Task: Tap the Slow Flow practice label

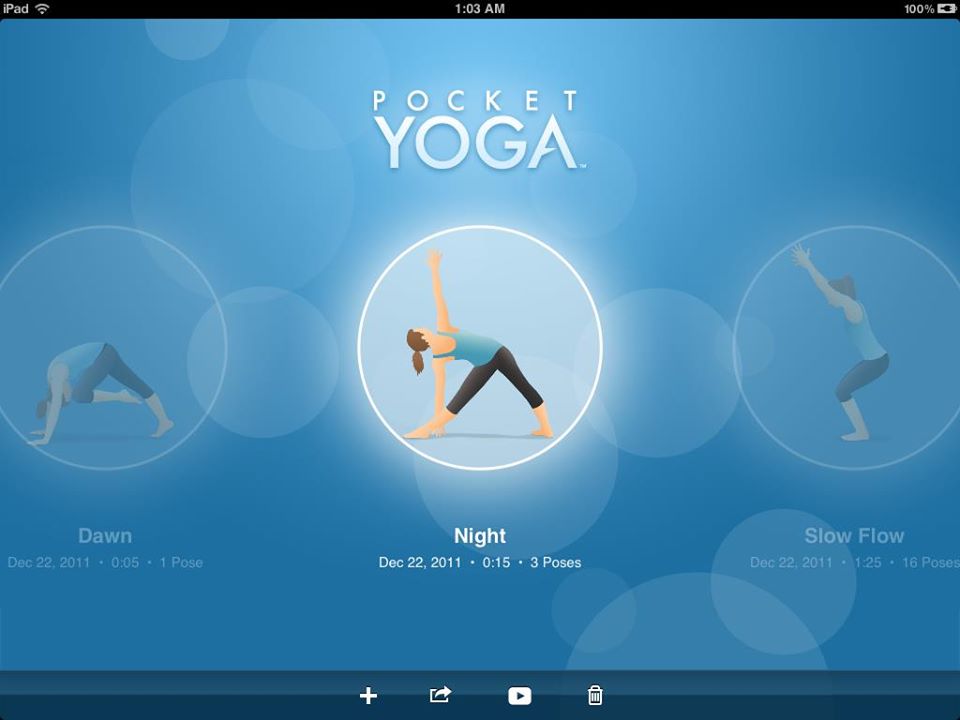Action: click(x=855, y=536)
